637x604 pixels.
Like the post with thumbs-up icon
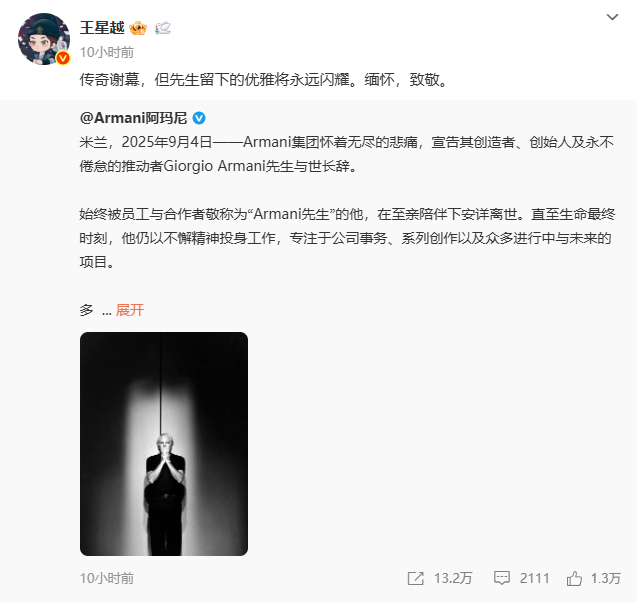(x=574, y=578)
